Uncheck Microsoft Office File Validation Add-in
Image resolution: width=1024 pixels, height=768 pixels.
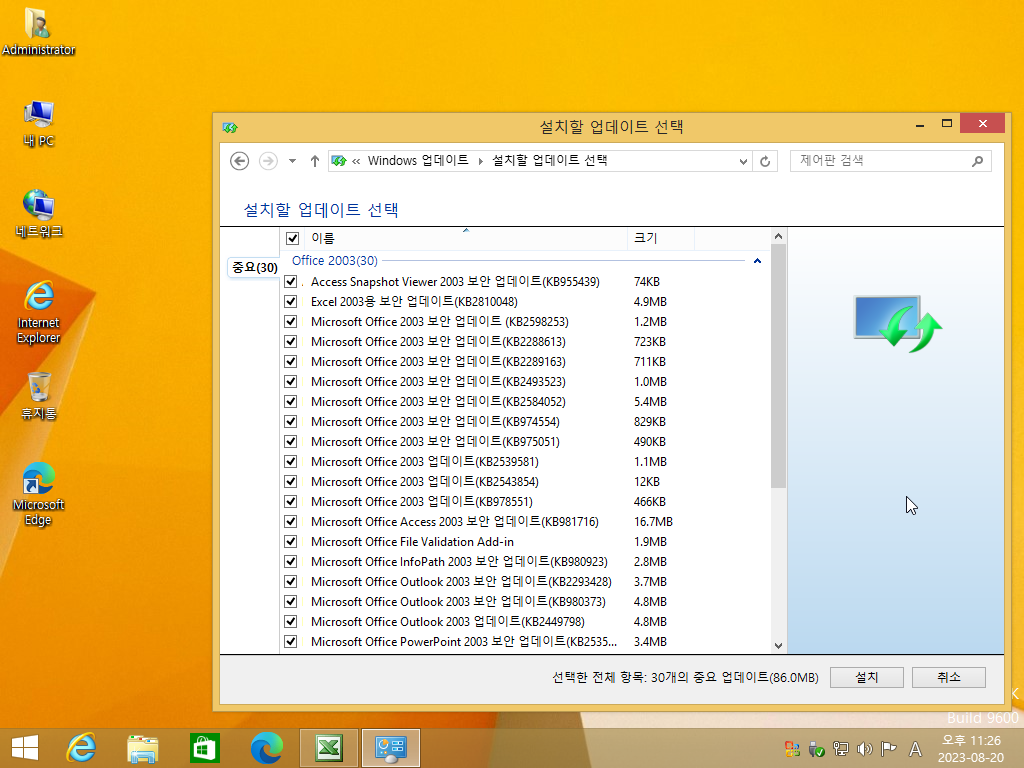pyautogui.click(x=291, y=541)
